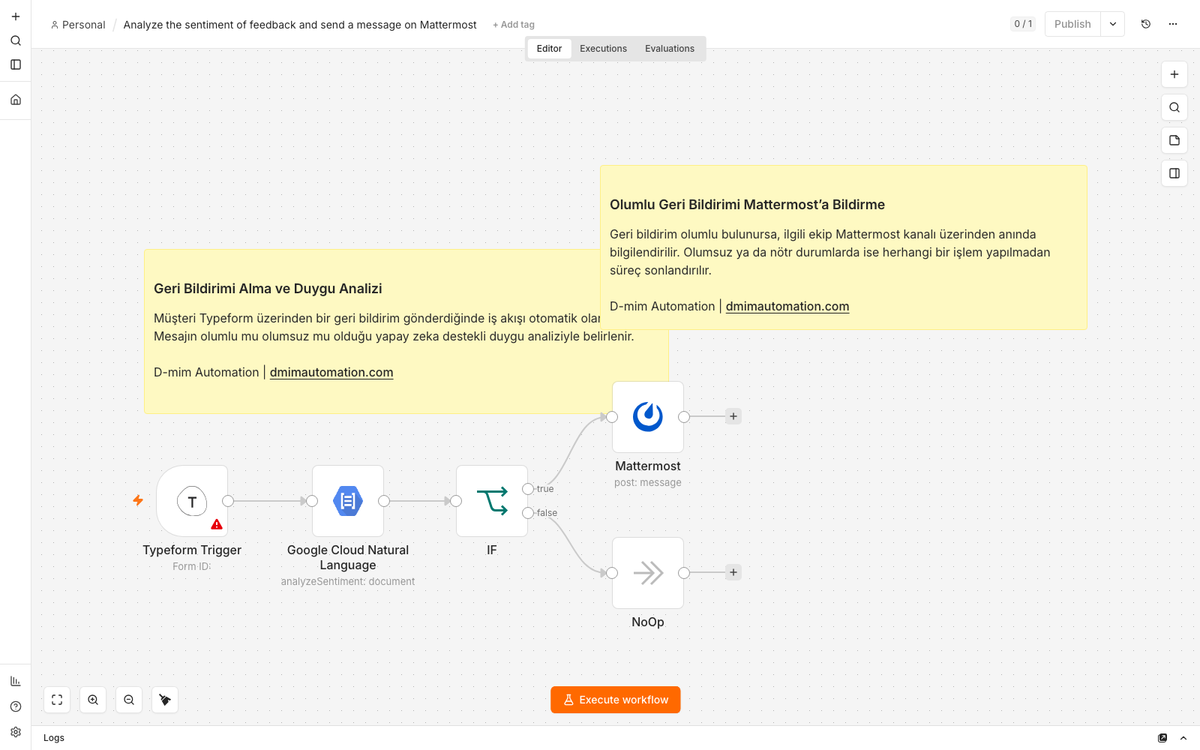Select the Google Cloud Natural Language node
The image size is (1200, 750).
[x=348, y=501]
